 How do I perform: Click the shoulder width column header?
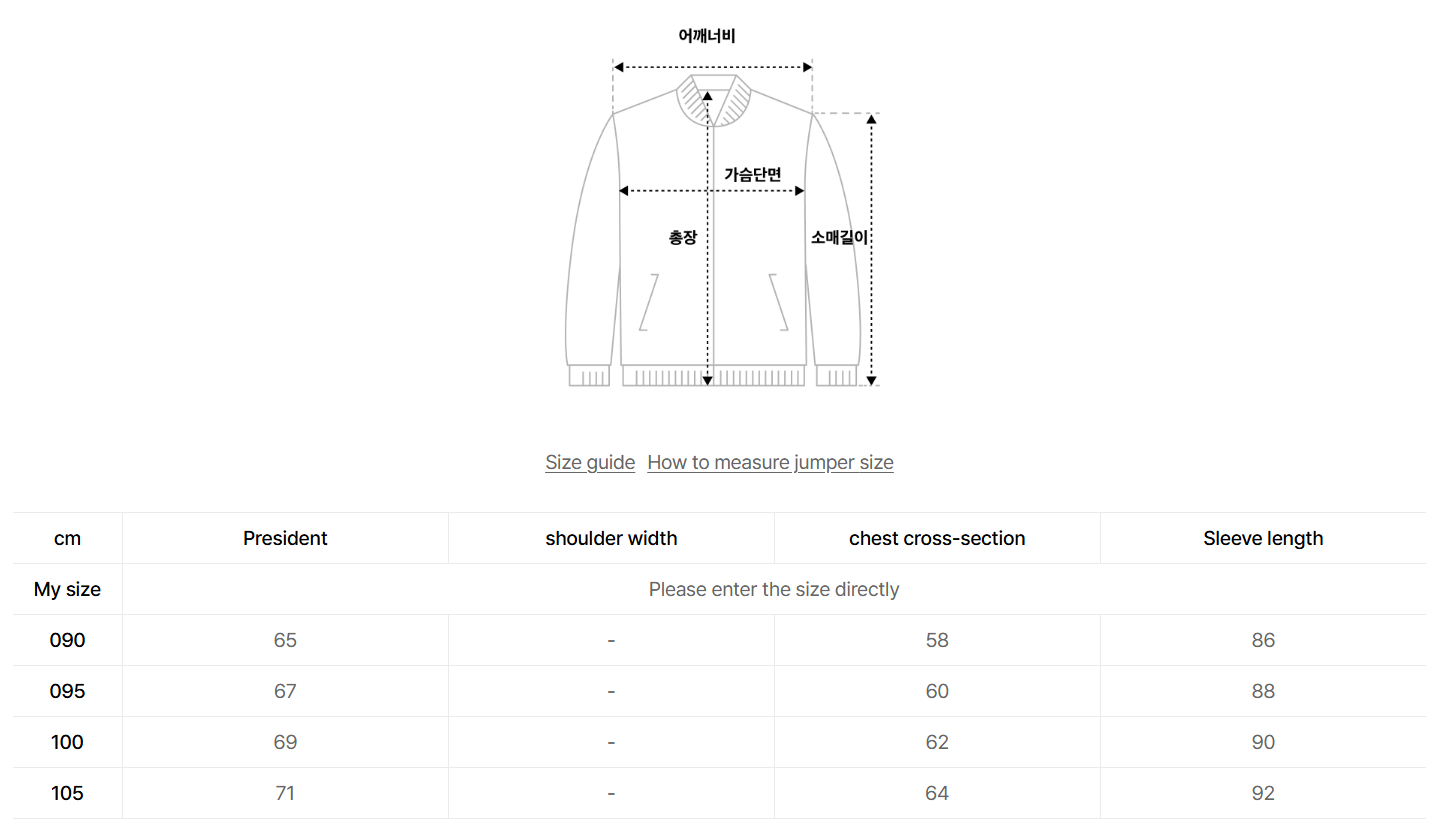click(x=611, y=538)
